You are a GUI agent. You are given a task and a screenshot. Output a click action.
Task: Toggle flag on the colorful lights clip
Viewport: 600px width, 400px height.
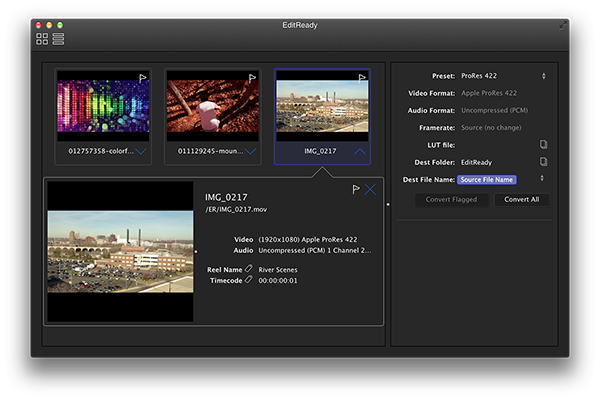(142, 77)
